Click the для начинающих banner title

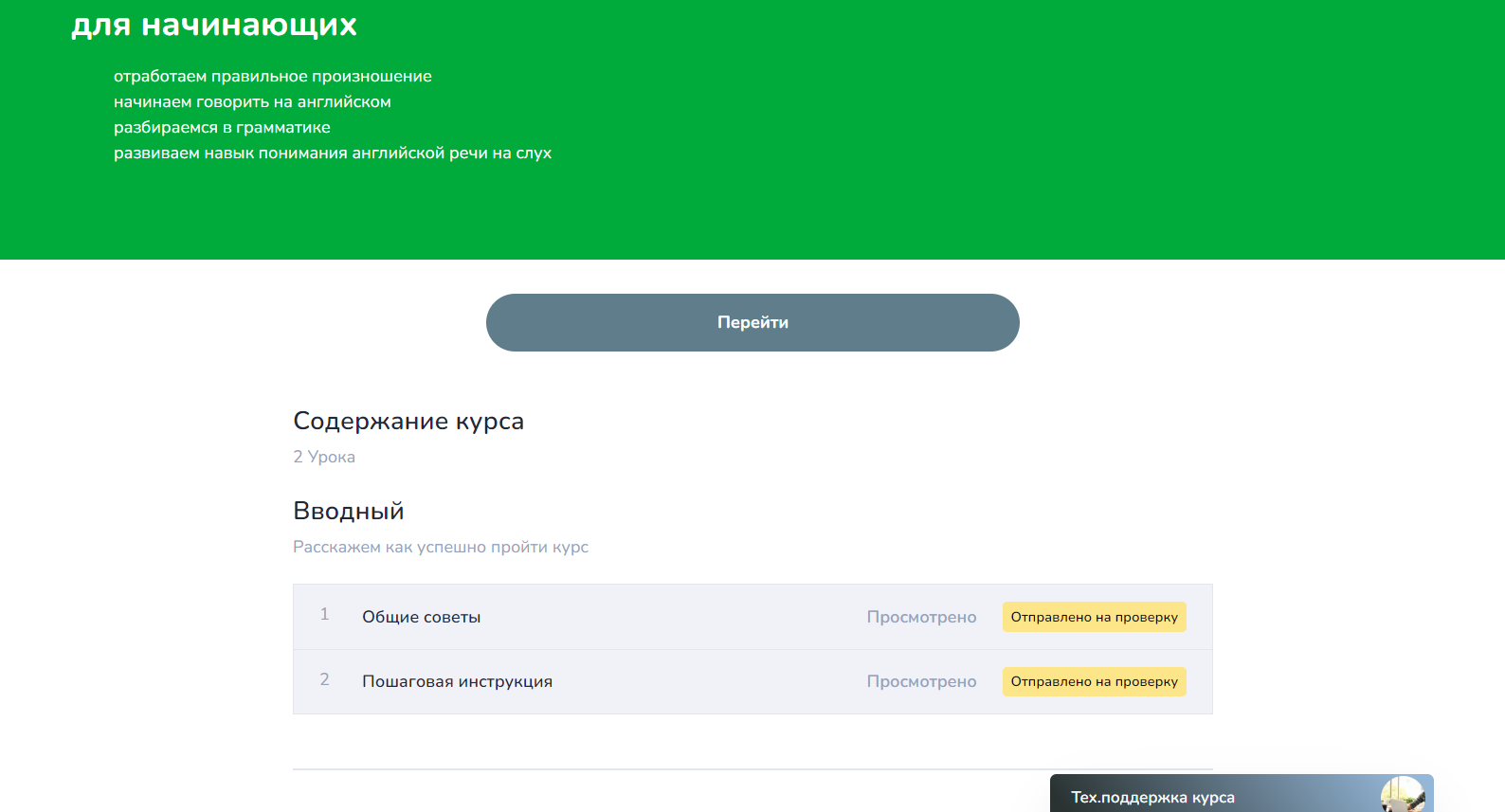(x=214, y=25)
